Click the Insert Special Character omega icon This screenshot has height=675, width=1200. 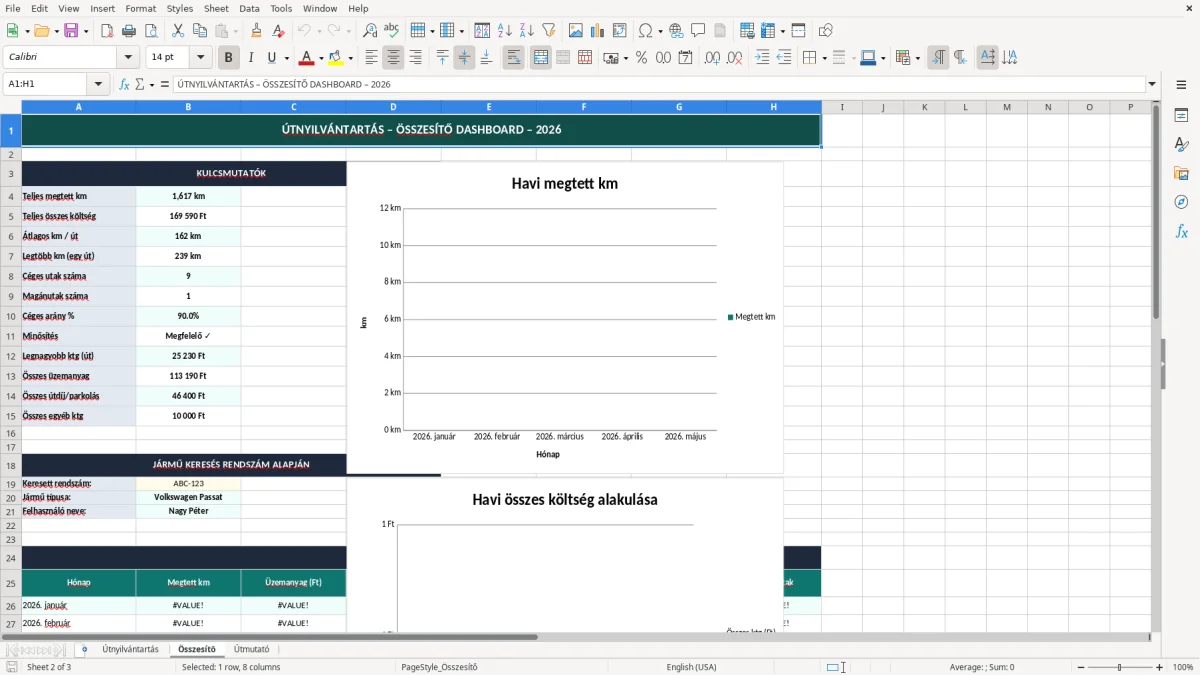645,31
